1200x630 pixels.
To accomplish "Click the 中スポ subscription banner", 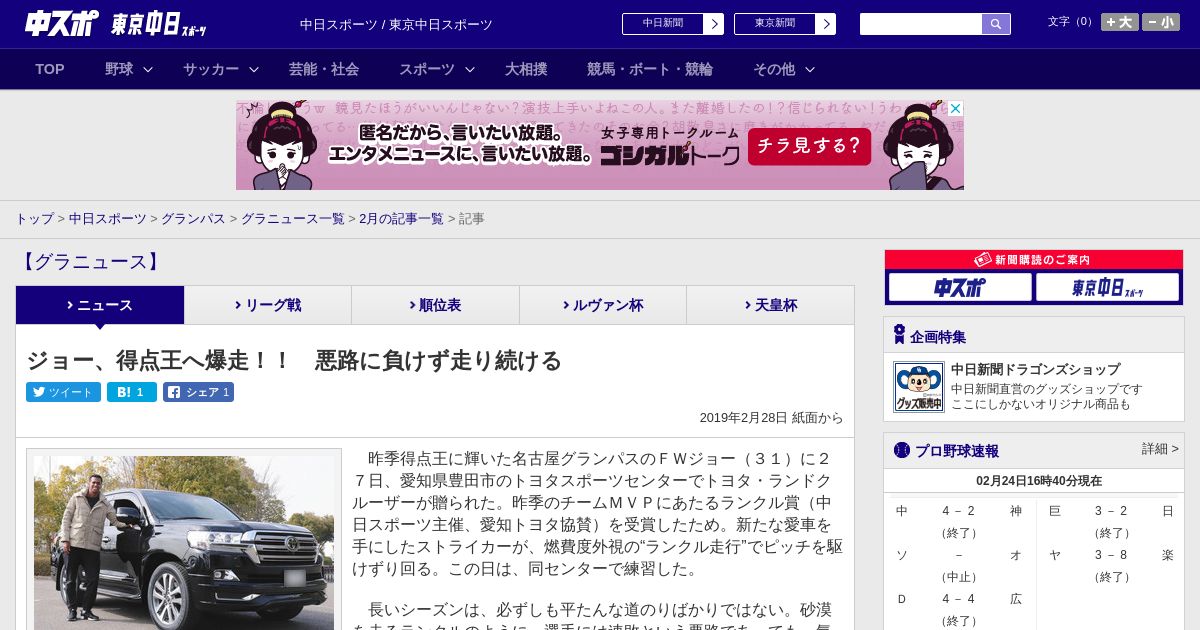I will pyautogui.click(x=960, y=287).
